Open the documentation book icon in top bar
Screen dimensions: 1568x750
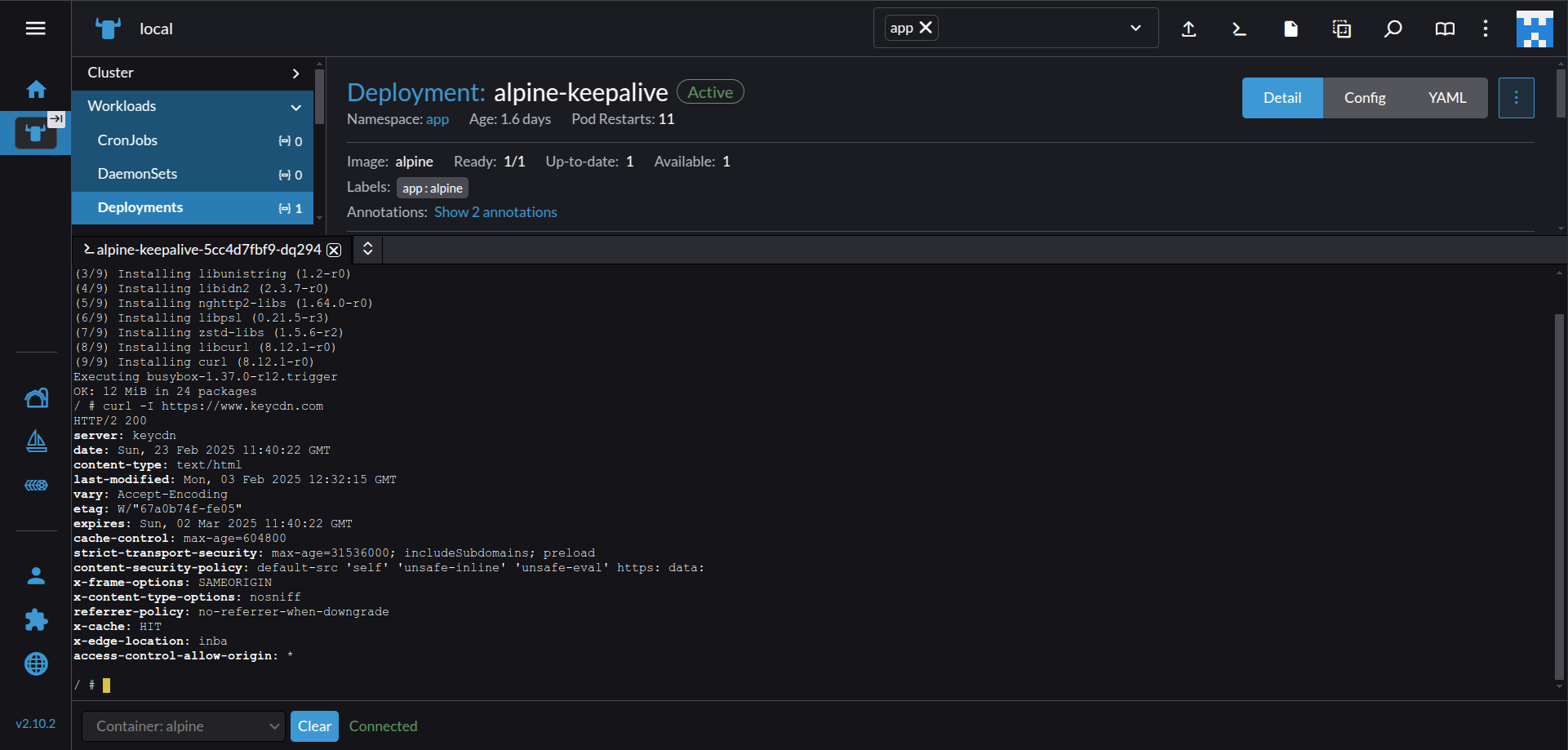click(1445, 29)
